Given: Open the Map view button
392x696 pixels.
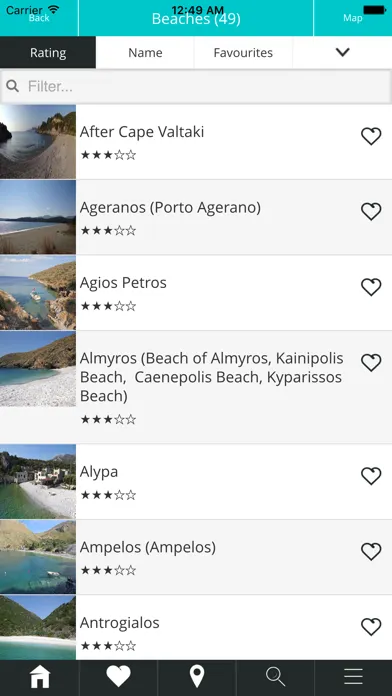Looking at the screenshot, I should click(353, 18).
